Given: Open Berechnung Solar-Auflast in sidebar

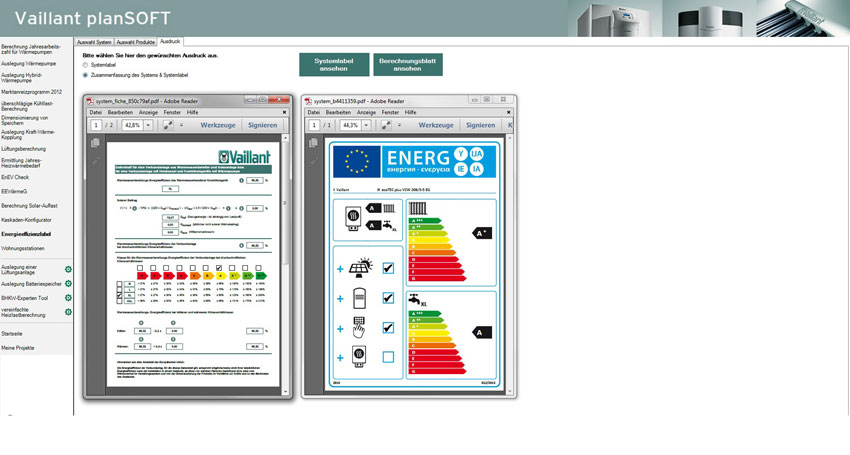Looking at the screenshot, I should [x=29, y=206].
